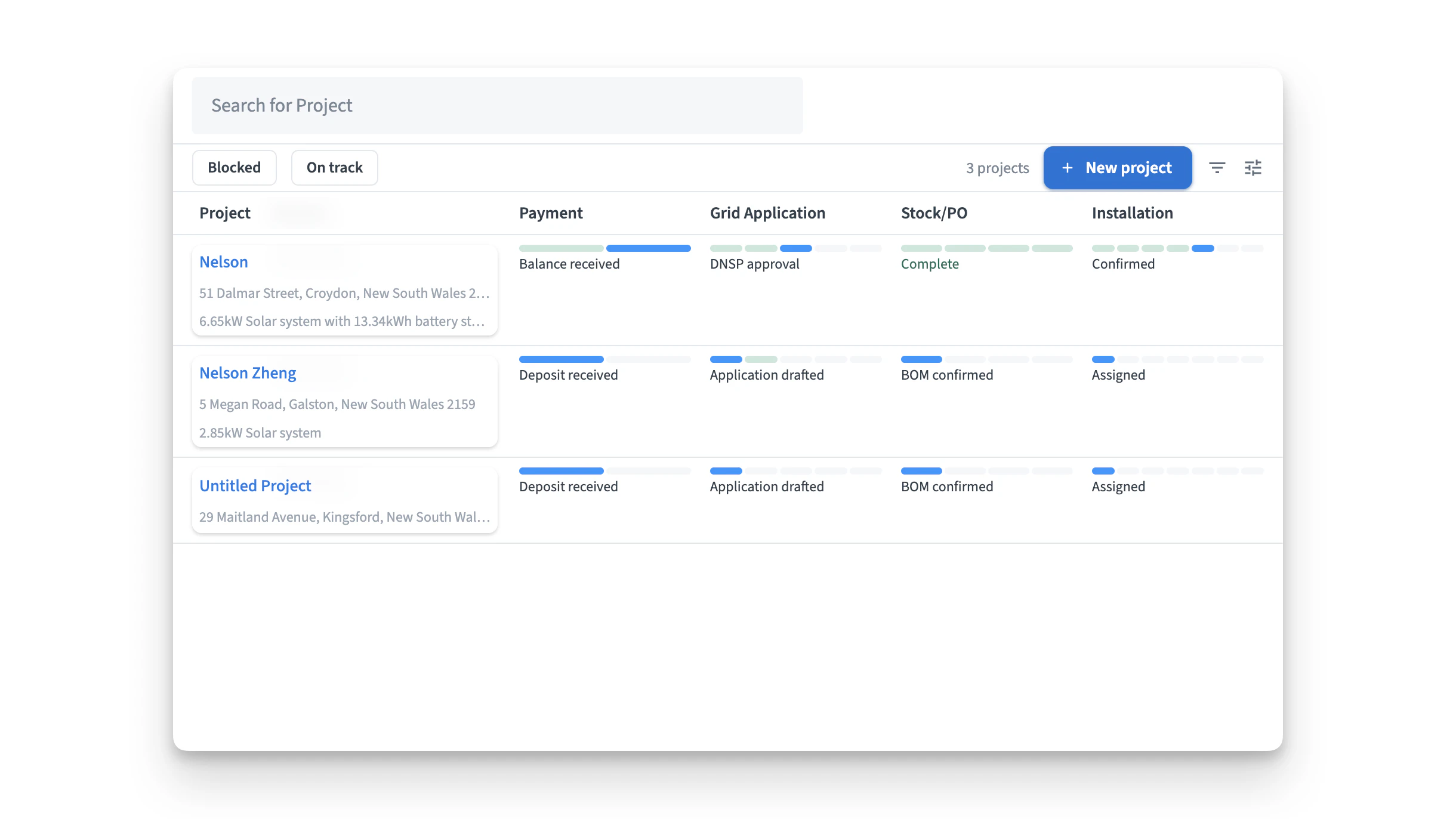Select Untitled Project's Assigned status

point(1118,487)
